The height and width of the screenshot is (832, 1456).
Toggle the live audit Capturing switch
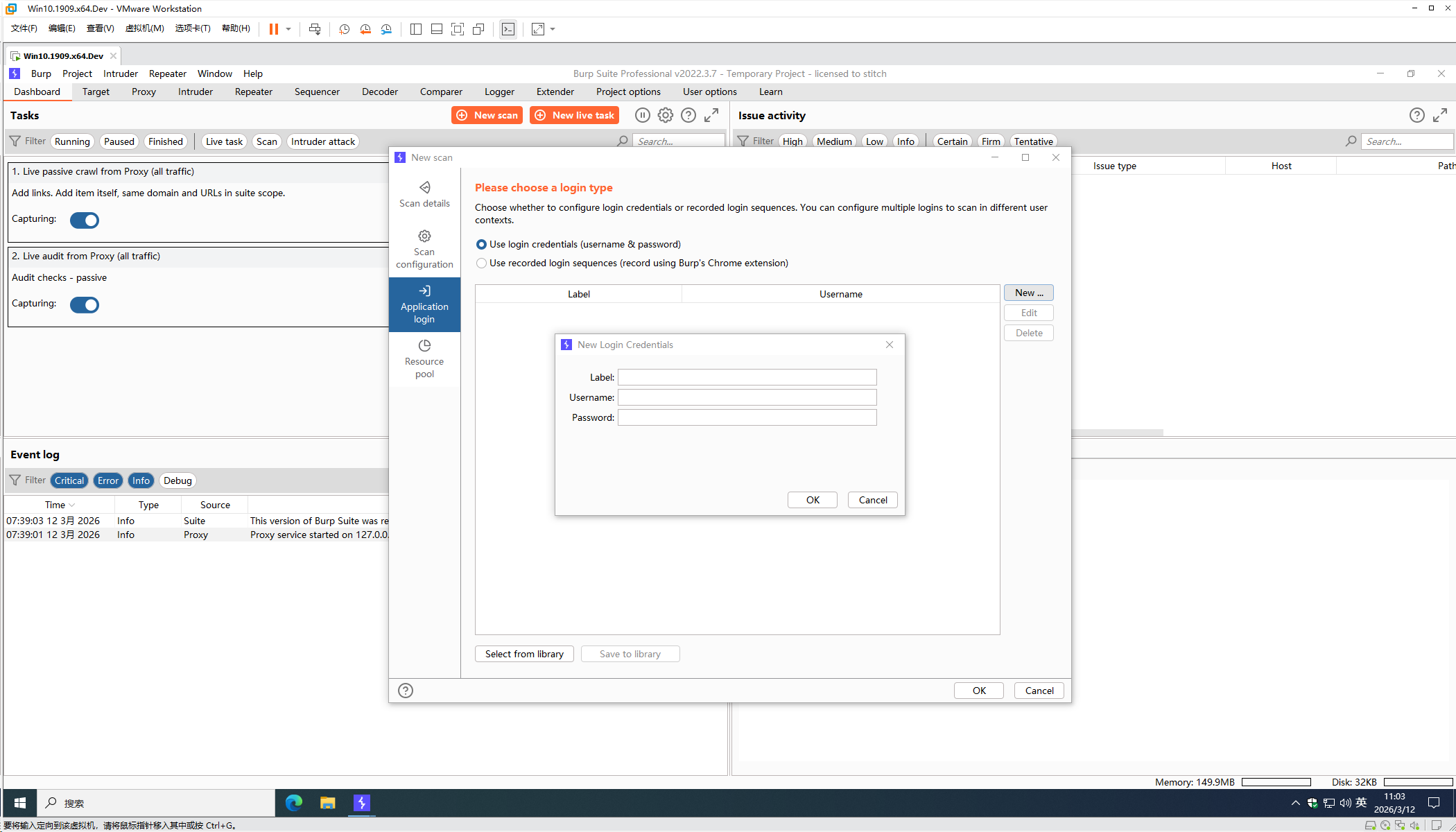point(85,305)
